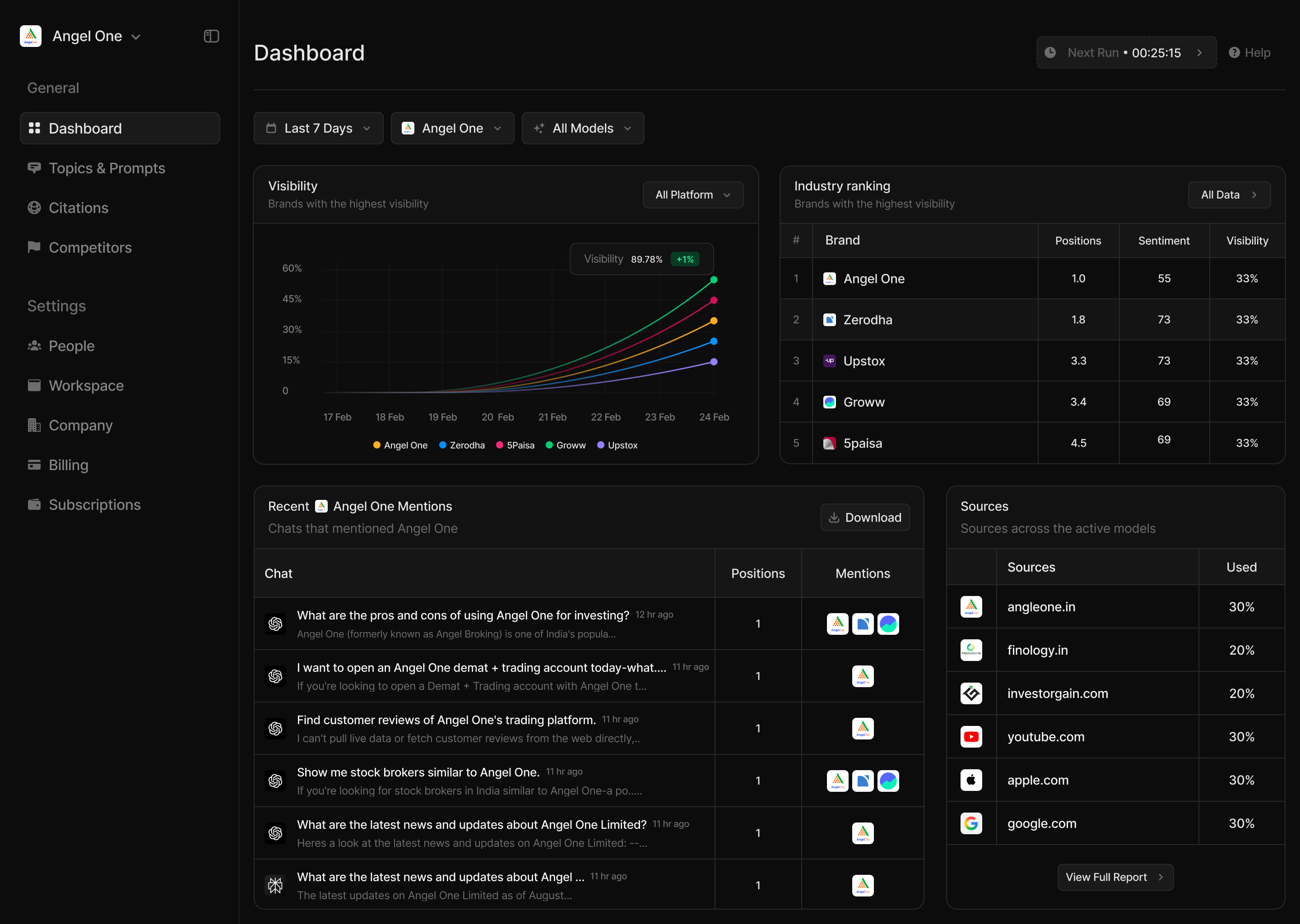Viewport: 1300px width, 924px height.
Task: Toggle Upstox series in chart legend
Action: point(617,445)
